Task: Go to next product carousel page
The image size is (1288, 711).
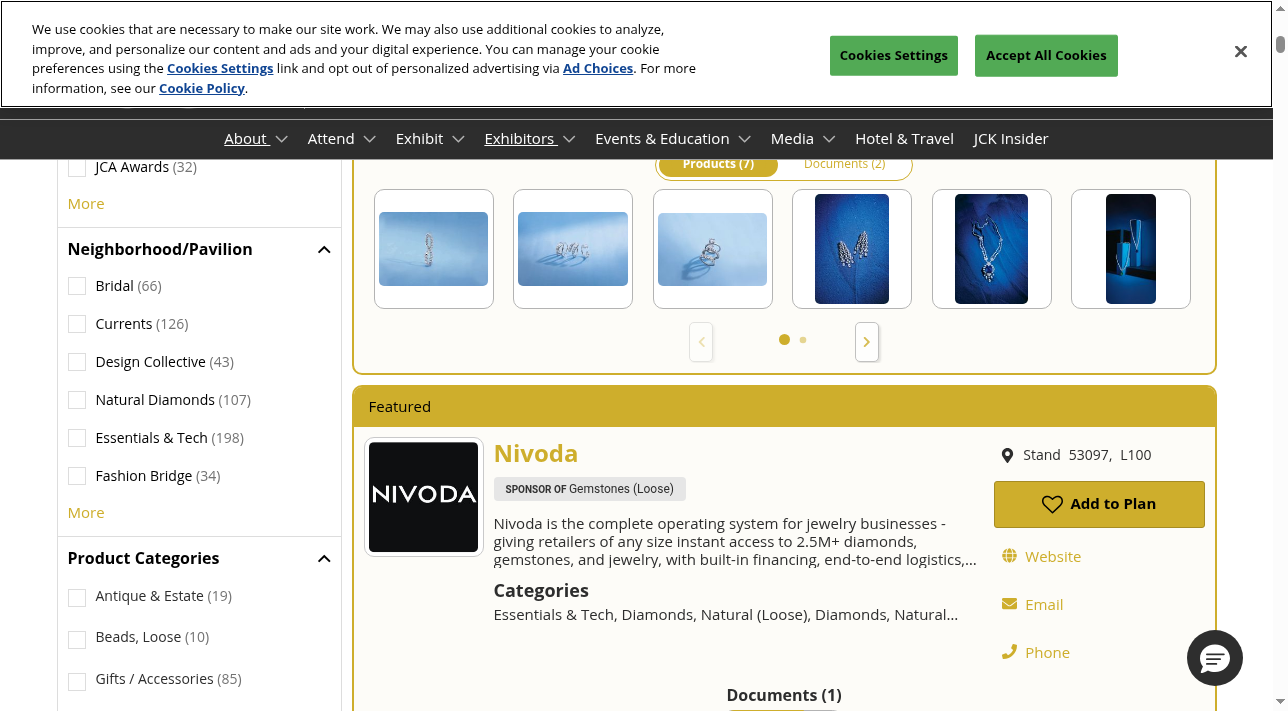Action: tap(867, 342)
